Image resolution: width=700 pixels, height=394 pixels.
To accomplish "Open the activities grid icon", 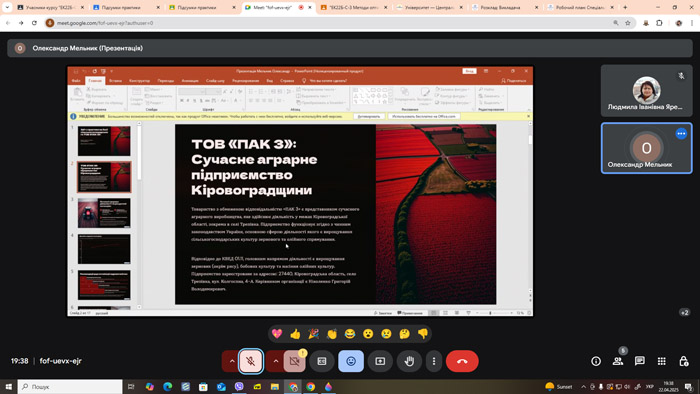I will (x=662, y=361).
